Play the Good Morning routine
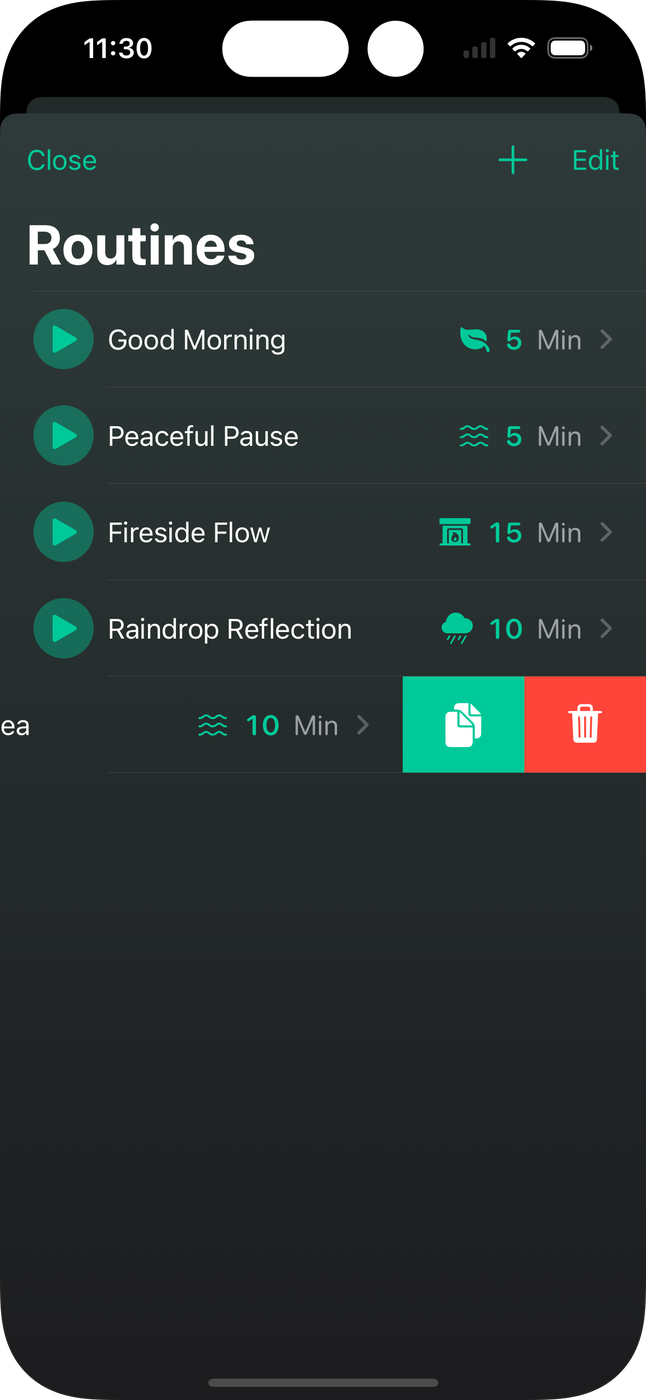The height and width of the screenshot is (1400, 646). 63,340
